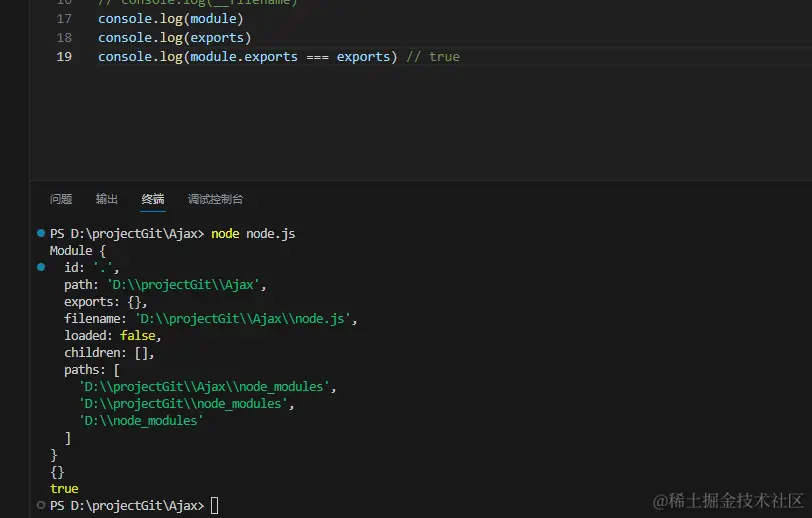
Task: Click the // true comment on line 19
Action: (433, 56)
